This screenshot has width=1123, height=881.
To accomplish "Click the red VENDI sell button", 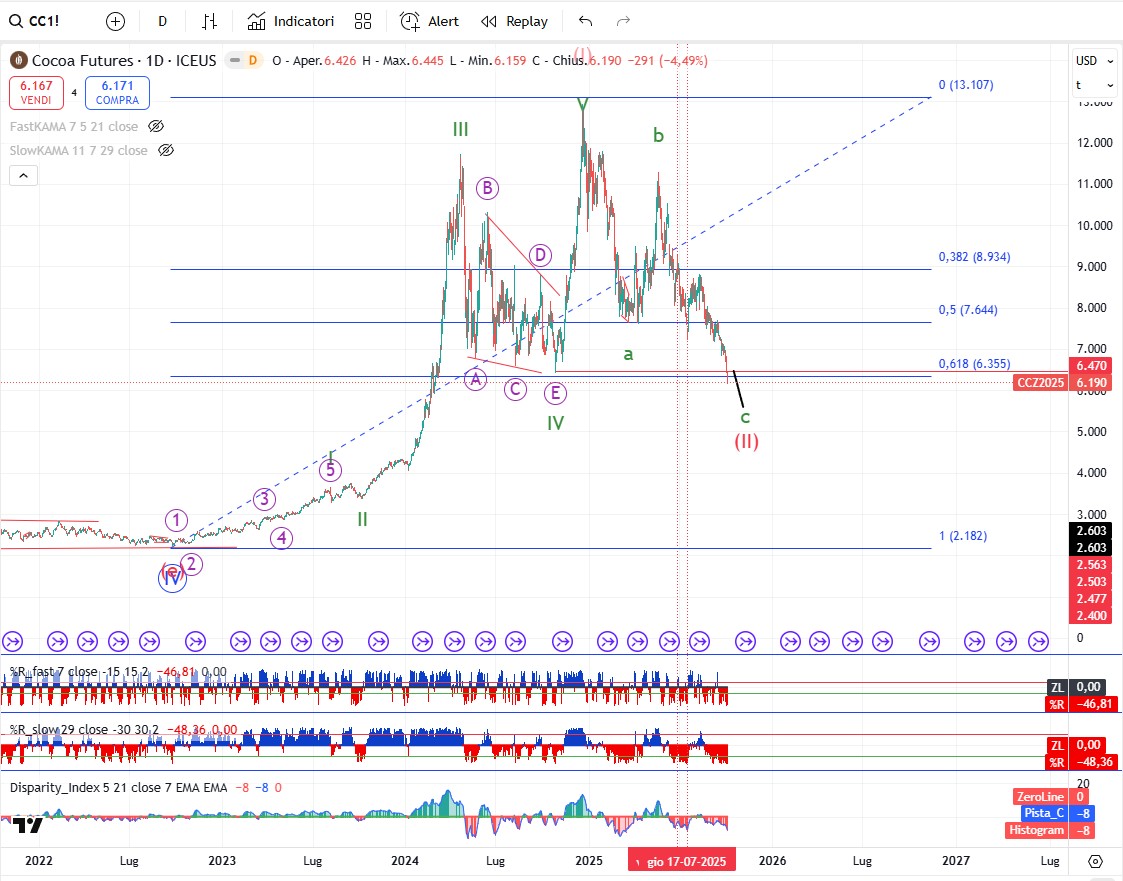I will (36, 93).
